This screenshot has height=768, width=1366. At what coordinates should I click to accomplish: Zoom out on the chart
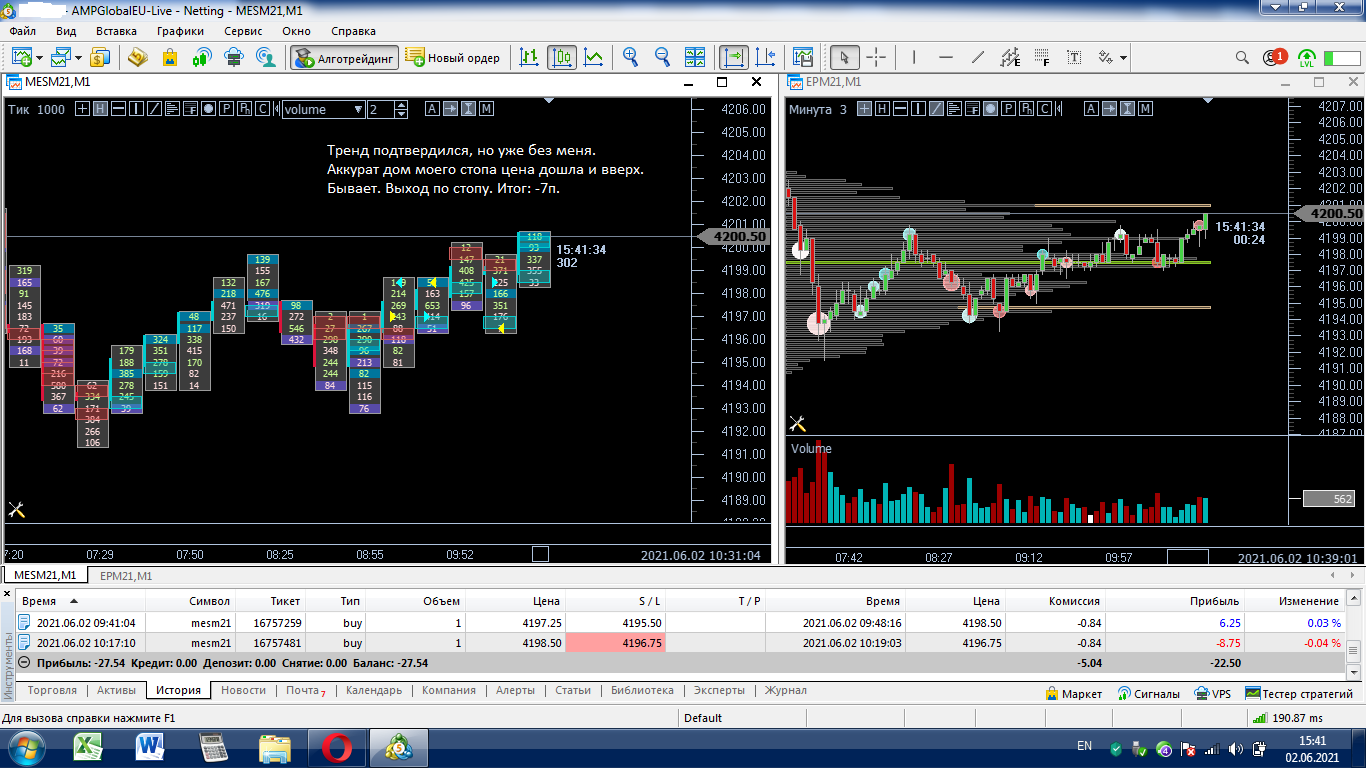click(x=663, y=57)
